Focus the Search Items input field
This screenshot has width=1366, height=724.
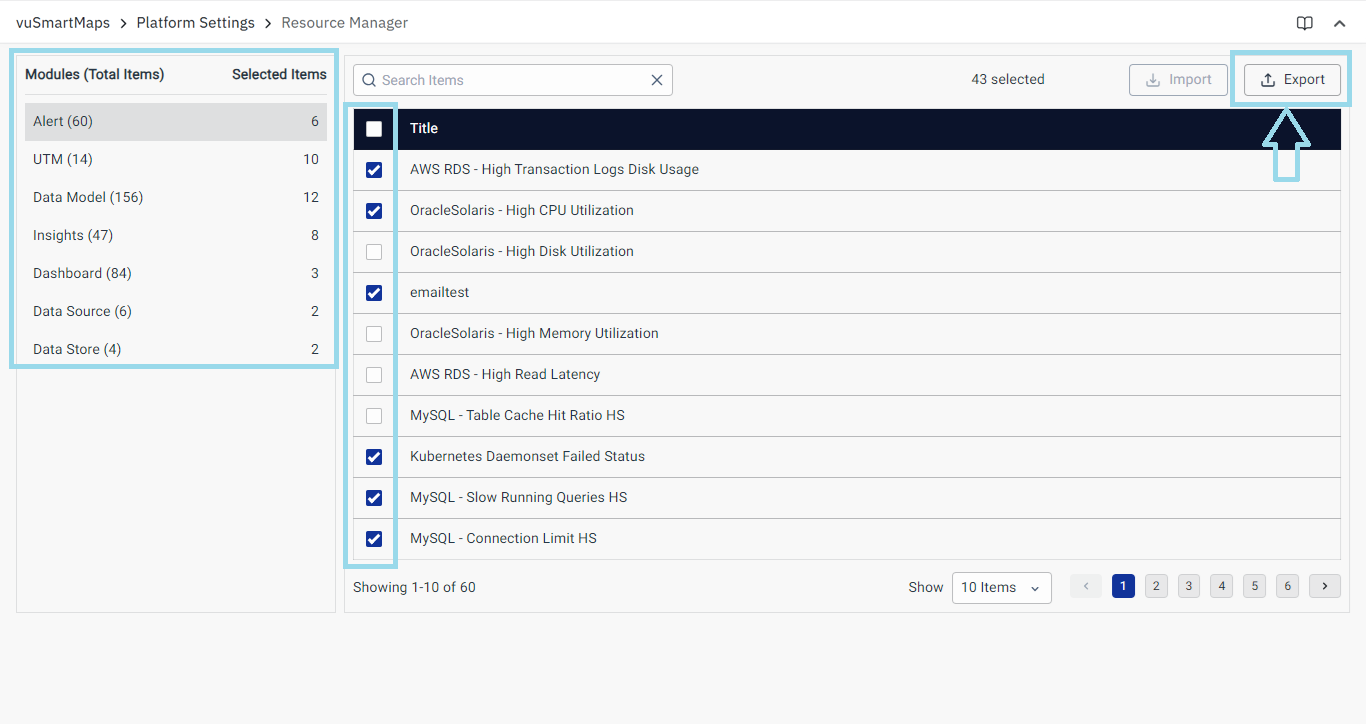tap(510, 80)
